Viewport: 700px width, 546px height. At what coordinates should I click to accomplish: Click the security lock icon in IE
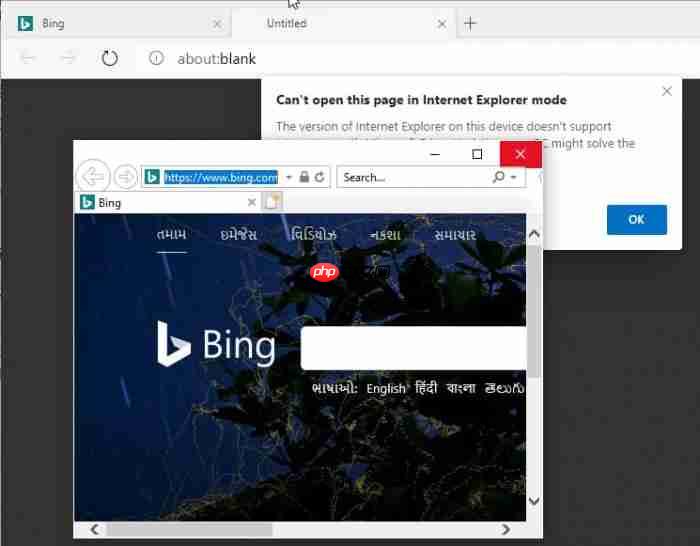click(304, 177)
